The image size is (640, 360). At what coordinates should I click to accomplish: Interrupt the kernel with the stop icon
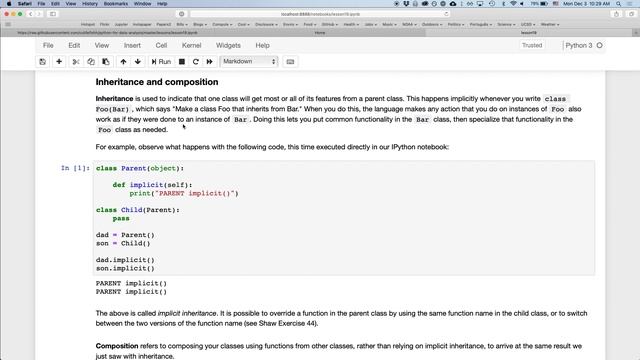coord(182,62)
